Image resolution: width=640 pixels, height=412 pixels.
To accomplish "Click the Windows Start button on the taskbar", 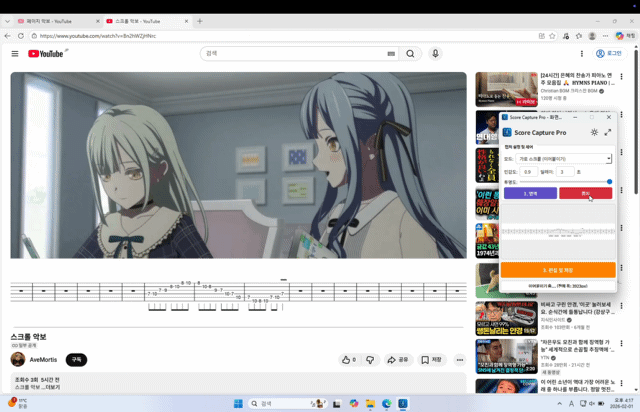I will (x=238, y=403).
